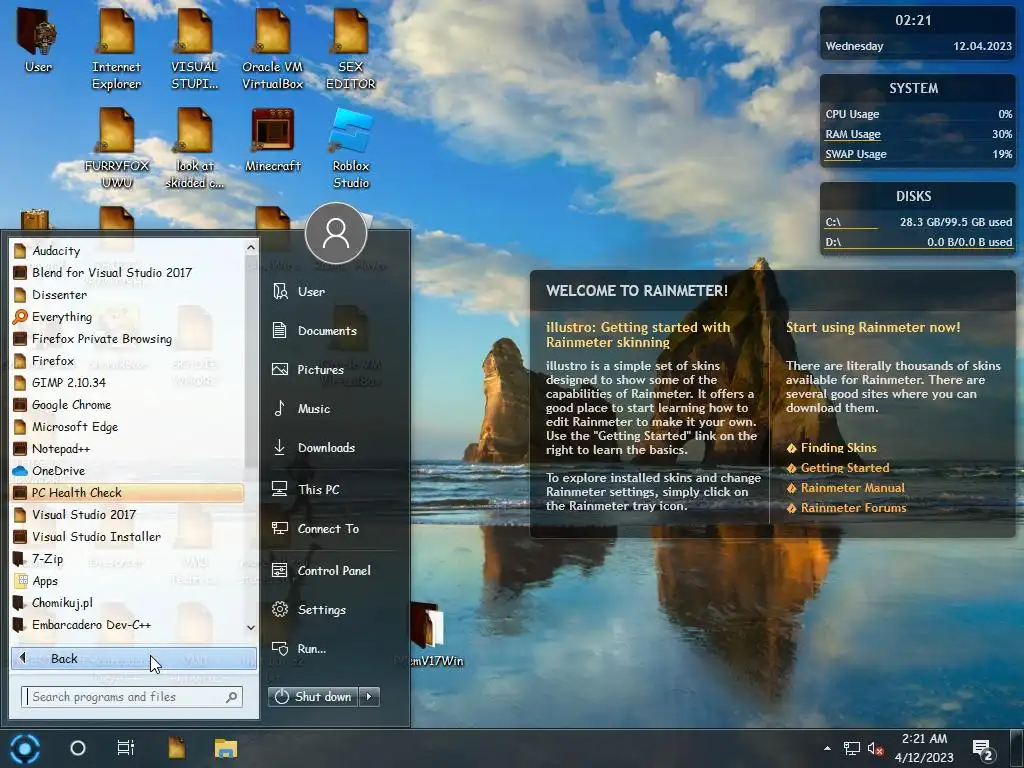Image resolution: width=1024 pixels, height=768 pixels.
Task: Open Connect To in the start menu
Action: (x=333, y=528)
